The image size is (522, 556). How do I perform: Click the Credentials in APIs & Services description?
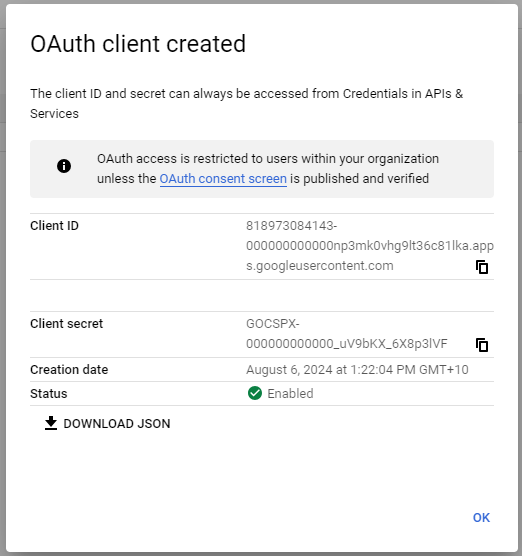point(246,104)
